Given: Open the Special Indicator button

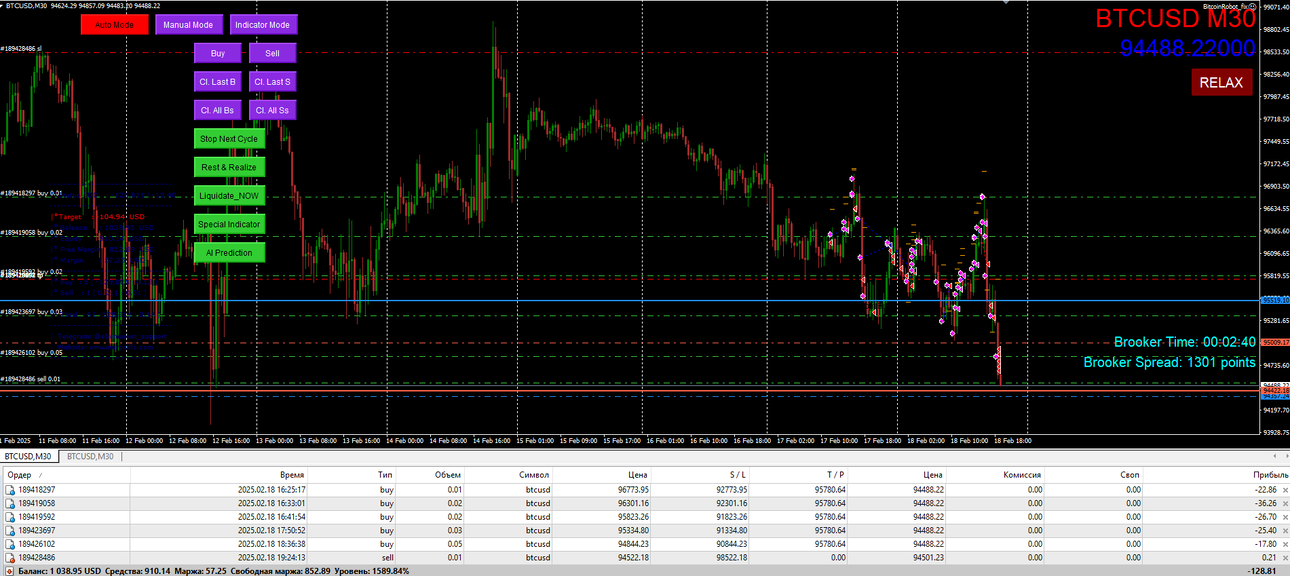Looking at the screenshot, I should (x=229, y=224).
